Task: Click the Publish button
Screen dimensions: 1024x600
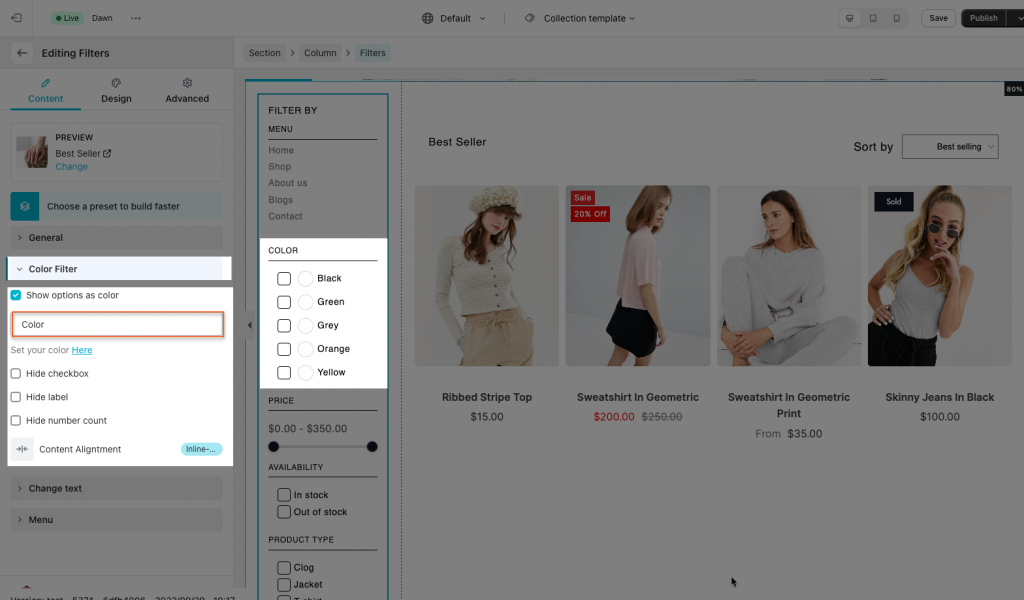Action: (984, 18)
